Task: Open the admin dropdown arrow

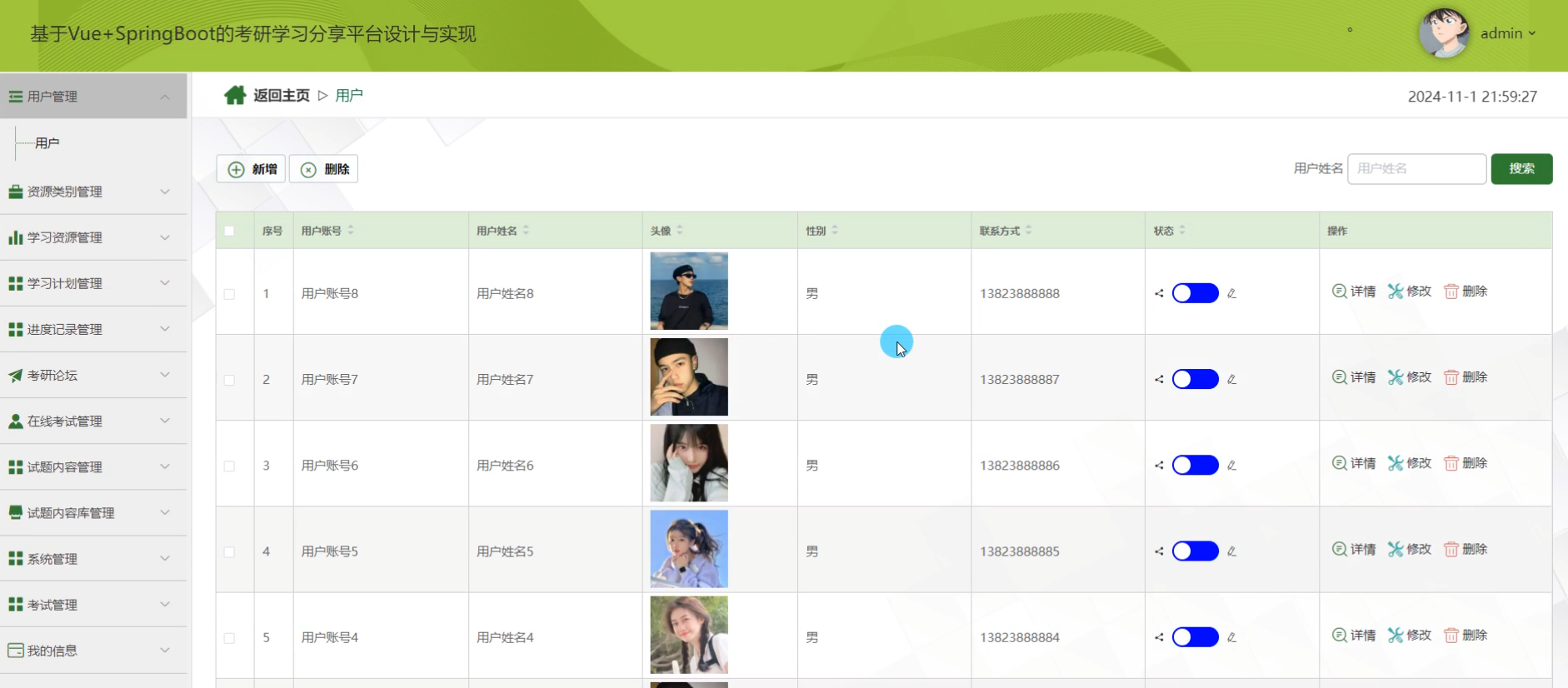Action: point(1531,33)
